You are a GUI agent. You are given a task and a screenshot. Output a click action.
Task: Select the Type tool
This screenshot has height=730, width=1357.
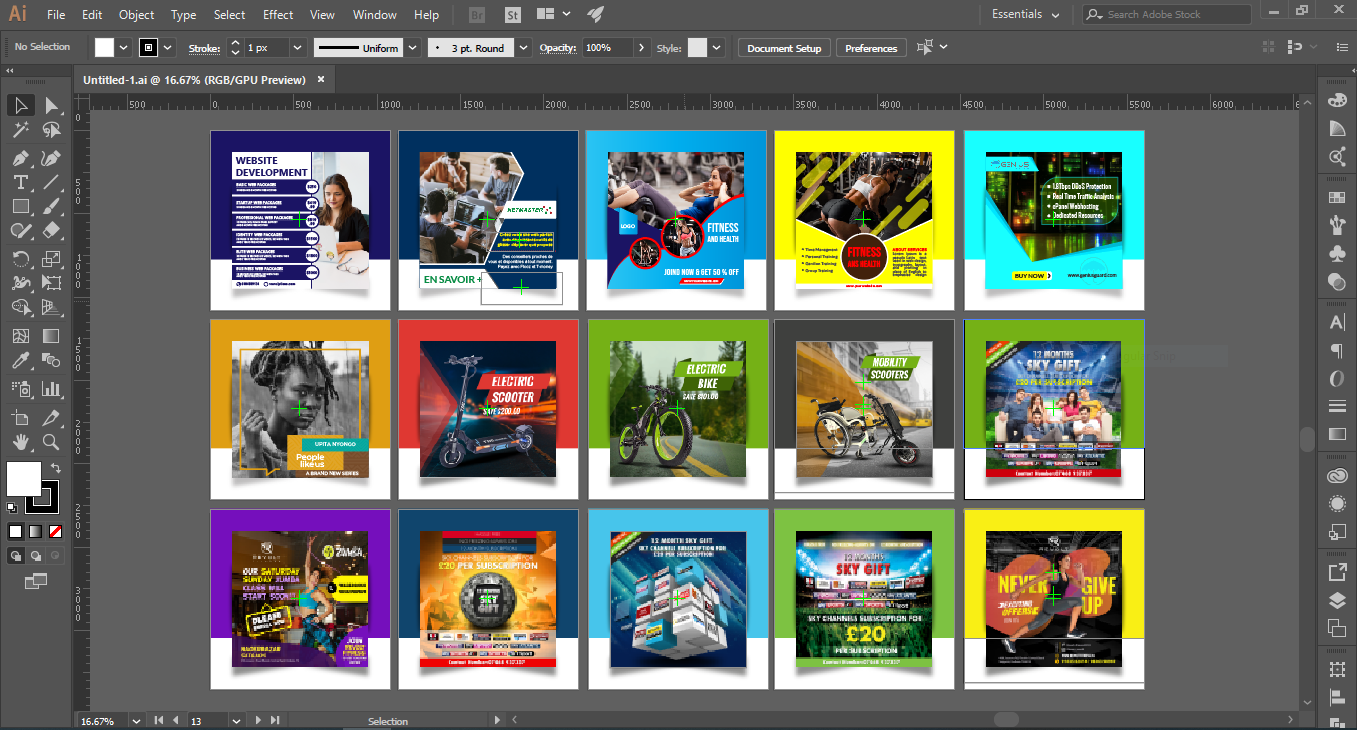[x=21, y=183]
